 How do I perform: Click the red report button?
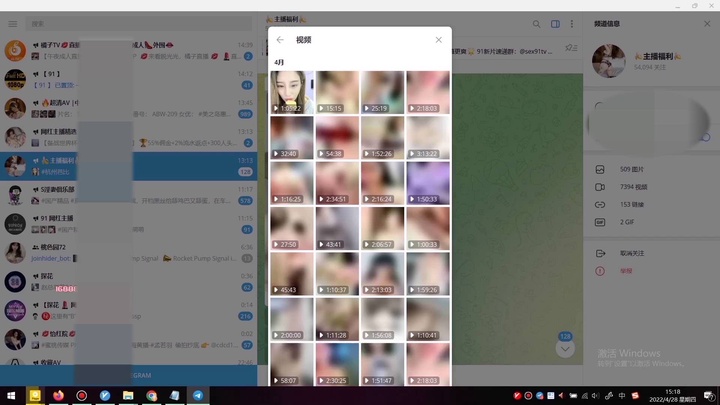click(x=625, y=270)
